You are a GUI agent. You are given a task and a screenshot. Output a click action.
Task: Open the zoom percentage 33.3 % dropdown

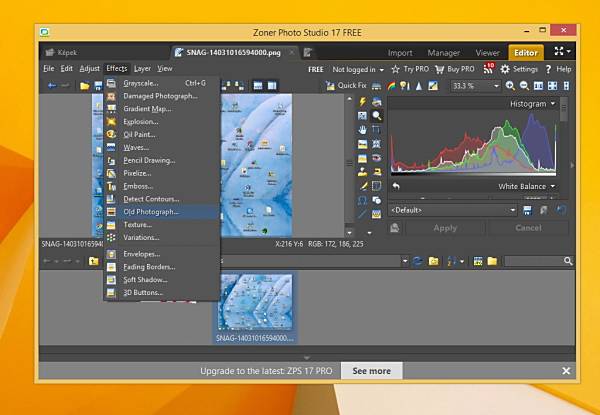click(x=496, y=86)
